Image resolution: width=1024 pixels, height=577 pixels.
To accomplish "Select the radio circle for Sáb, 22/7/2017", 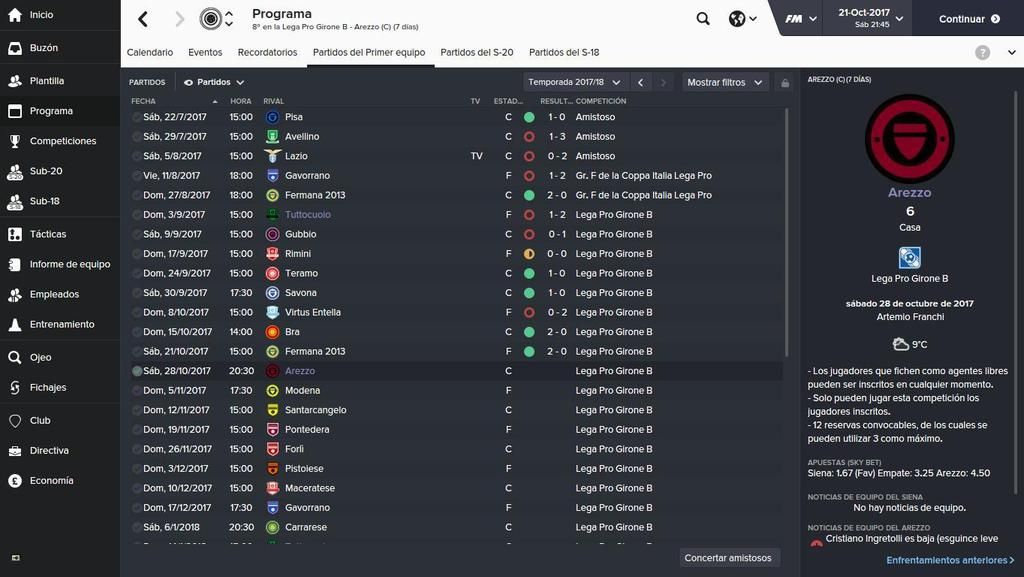I will click(x=136, y=117).
